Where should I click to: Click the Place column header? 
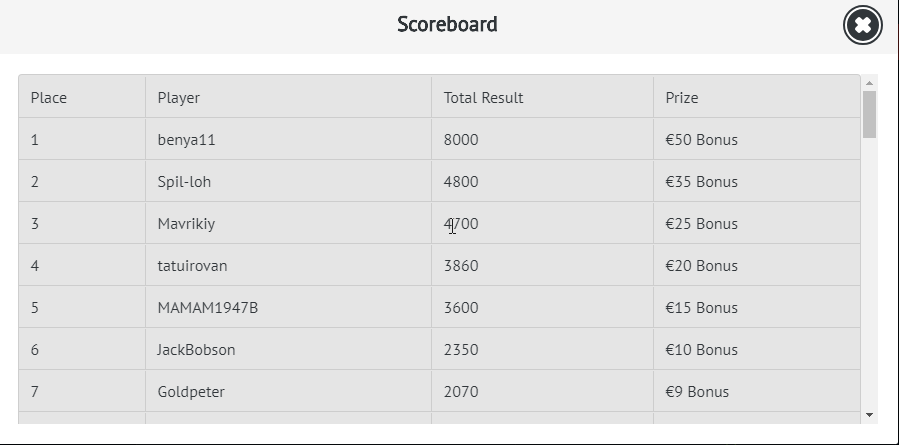tap(49, 98)
